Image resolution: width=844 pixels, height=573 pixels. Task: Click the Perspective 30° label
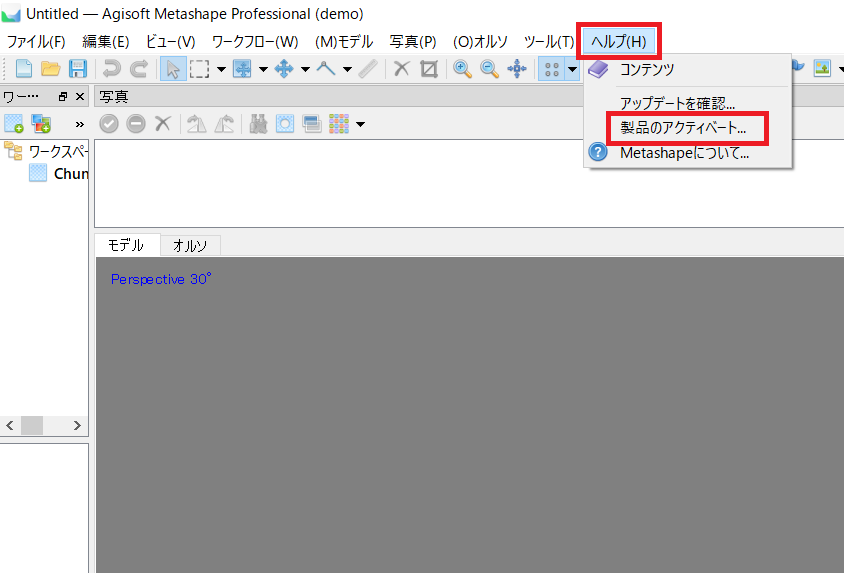pos(160,279)
